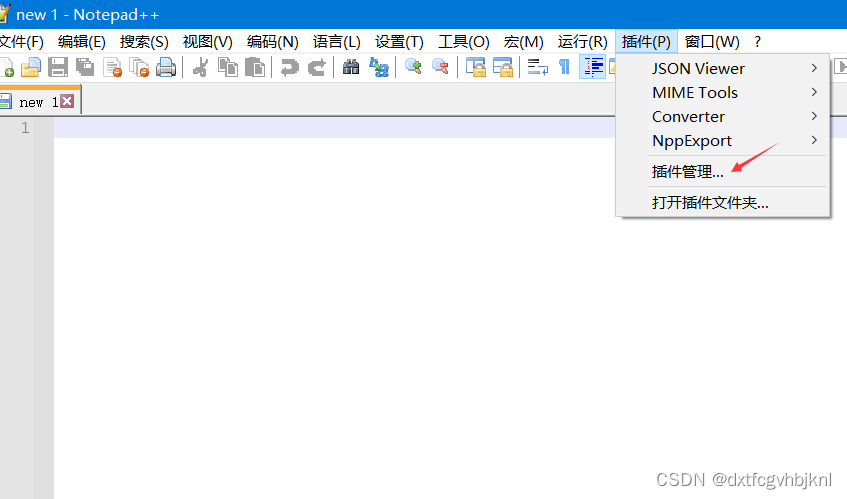
Task: Click the Close file toolbar icon
Action: pyautogui.click(x=112, y=68)
